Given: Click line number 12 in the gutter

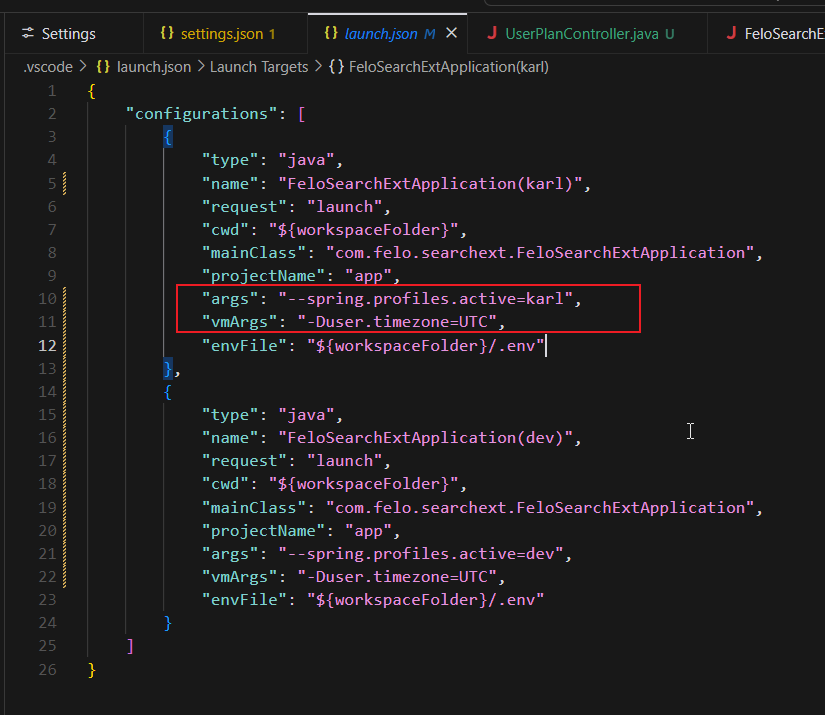Looking at the screenshot, I should pos(47,346).
